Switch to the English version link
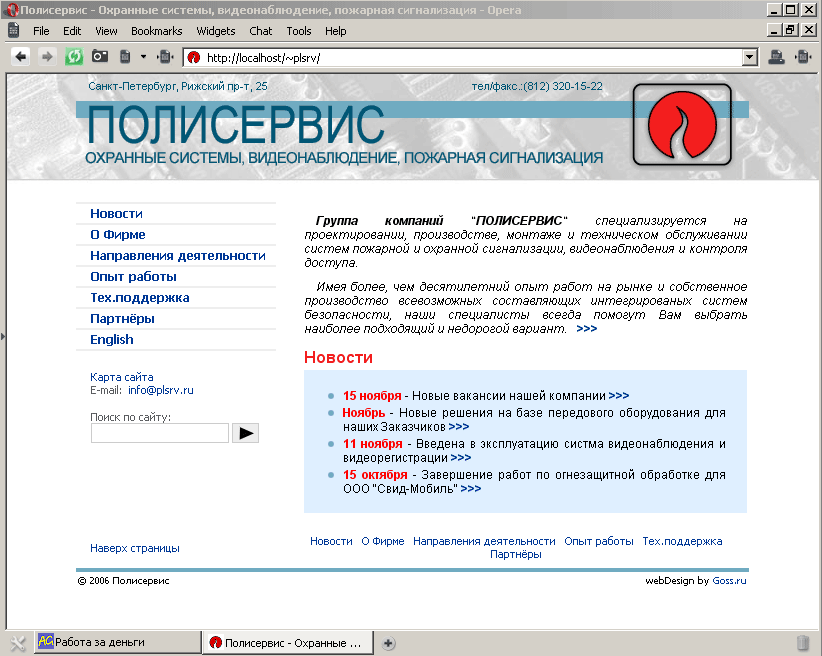The image size is (822, 656). coord(112,339)
